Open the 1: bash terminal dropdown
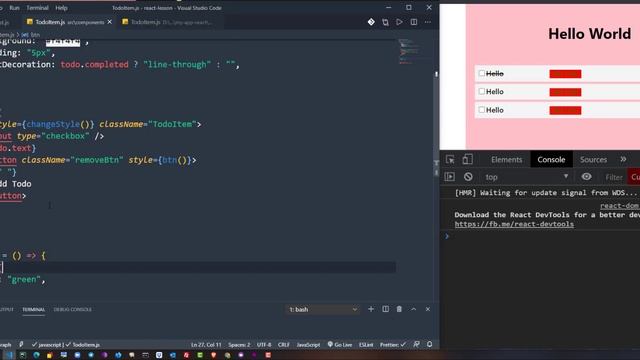 323,309
